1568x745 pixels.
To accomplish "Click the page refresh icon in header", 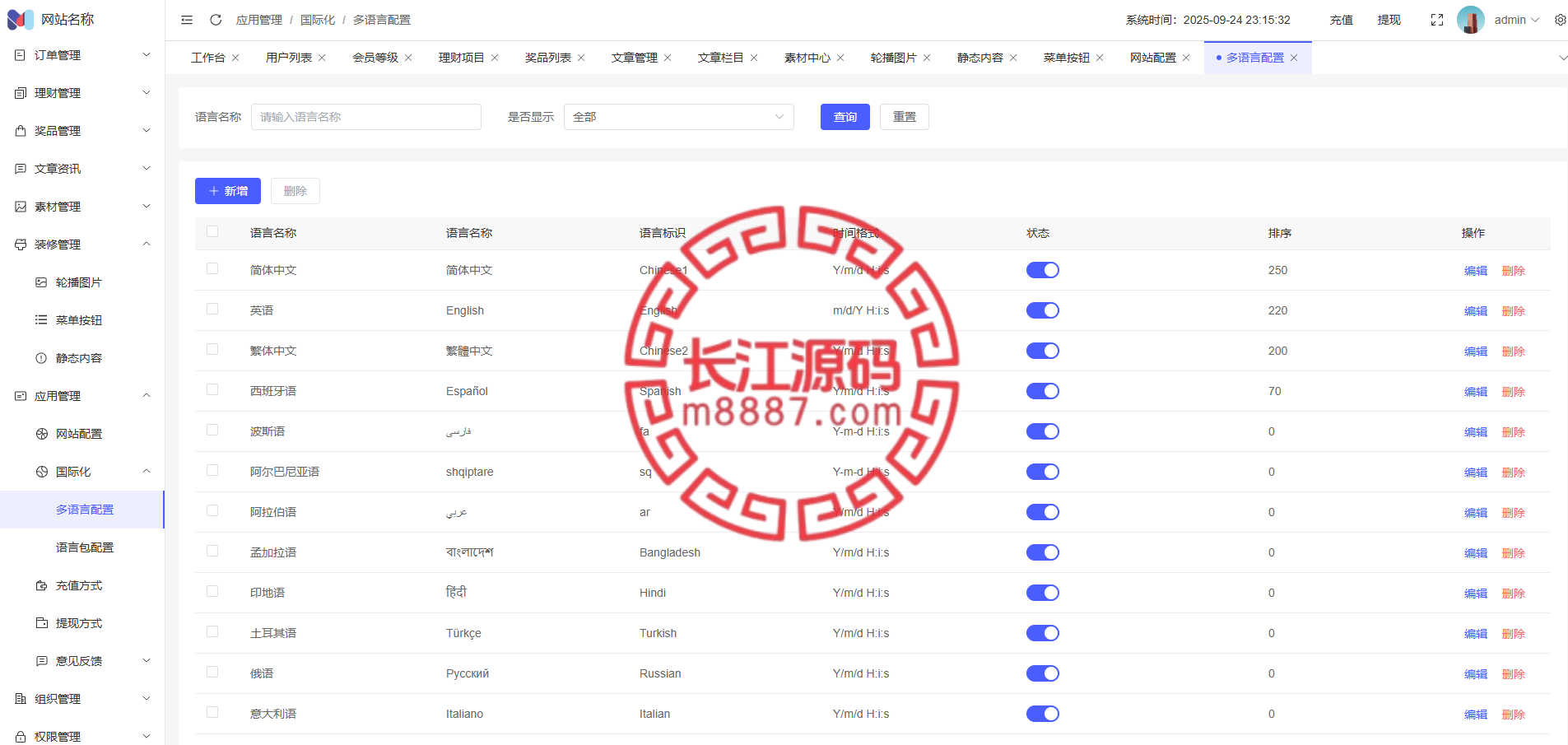I will pyautogui.click(x=216, y=20).
